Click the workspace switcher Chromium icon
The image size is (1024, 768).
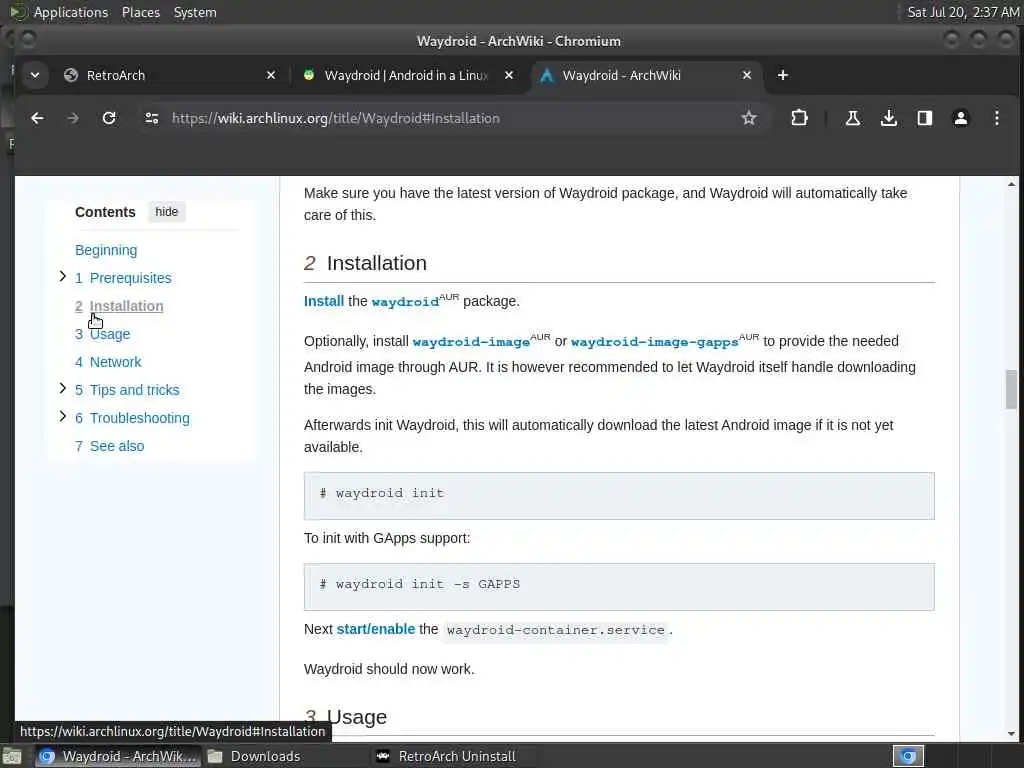(908, 756)
